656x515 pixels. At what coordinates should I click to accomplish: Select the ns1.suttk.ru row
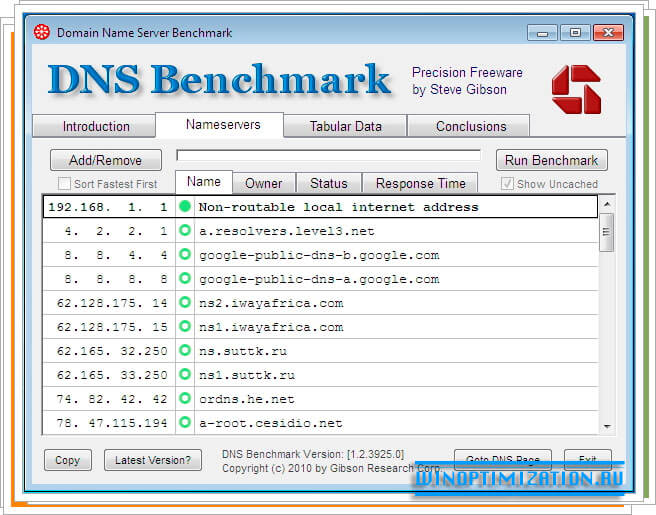click(320, 374)
